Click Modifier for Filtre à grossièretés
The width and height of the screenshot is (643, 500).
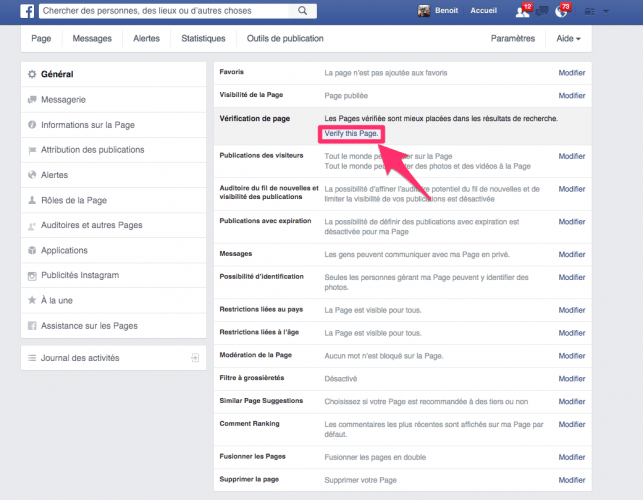tap(572, 379)
